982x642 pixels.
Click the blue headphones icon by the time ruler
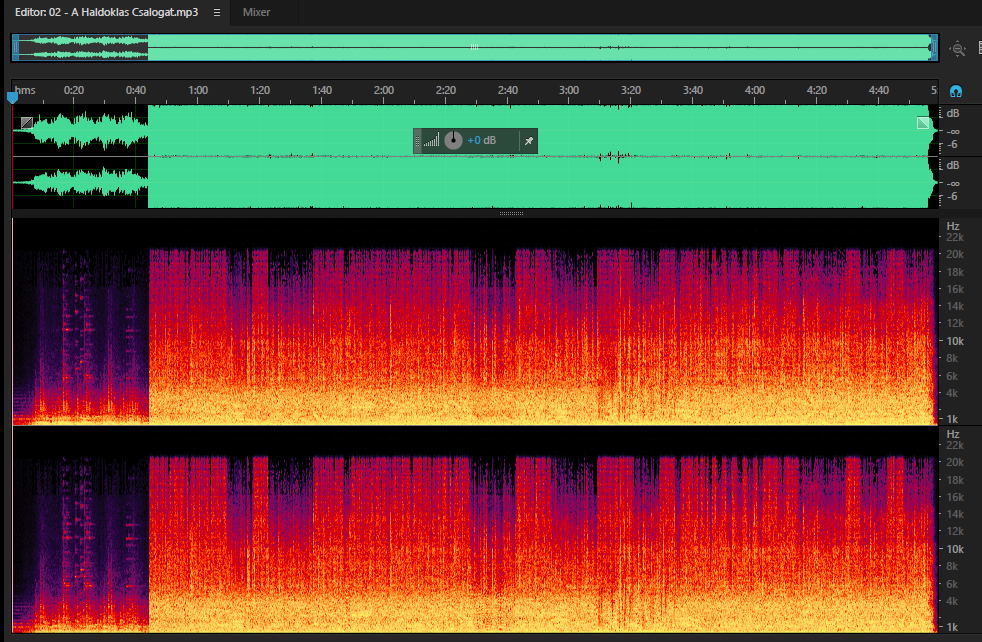coord(956,91)
